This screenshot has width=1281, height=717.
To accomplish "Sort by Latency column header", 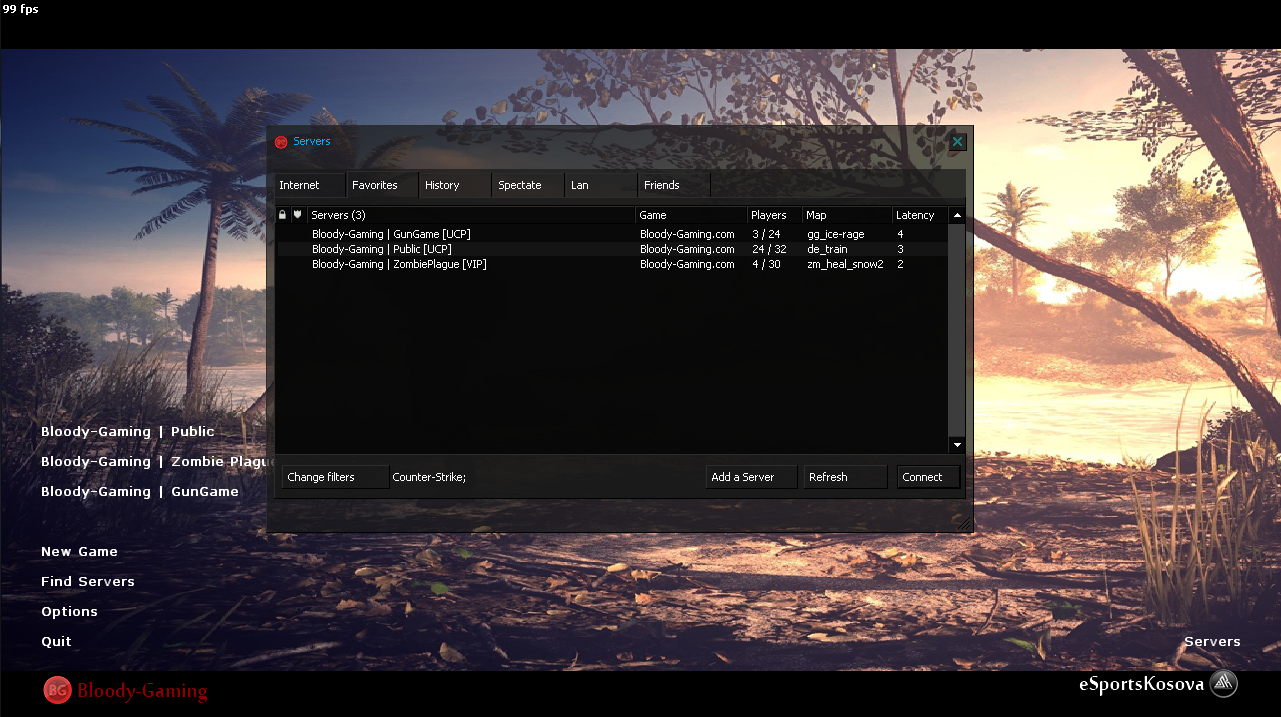I will click(920, 215).
